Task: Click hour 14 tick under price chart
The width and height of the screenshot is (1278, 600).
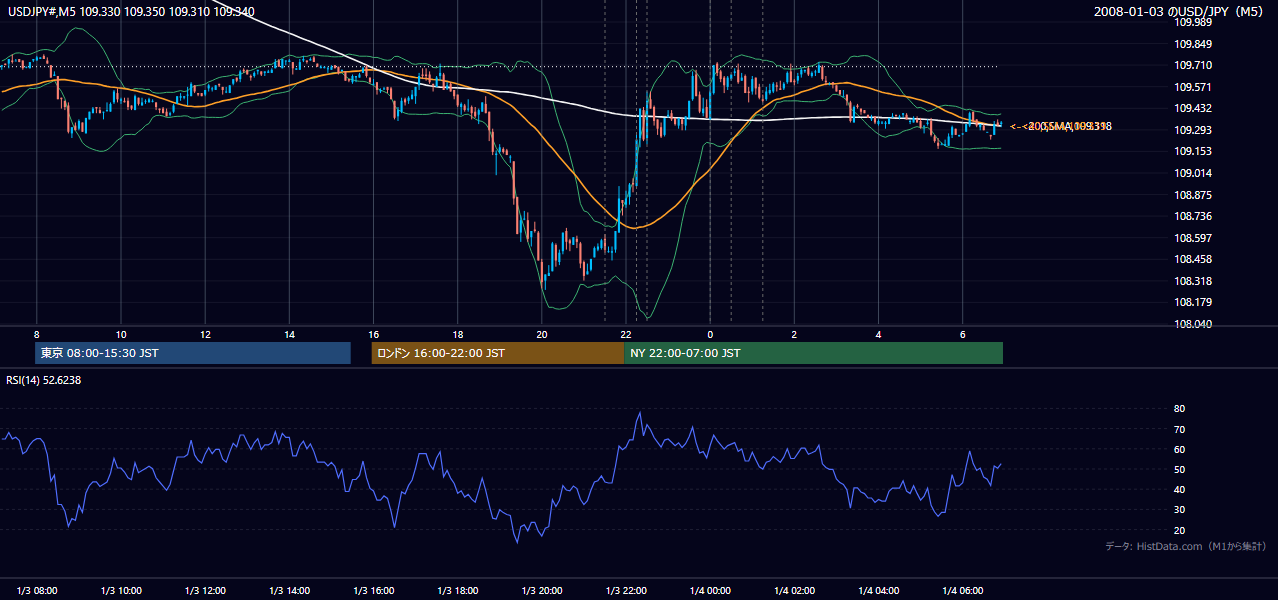Action: click(x=288, y=334)
